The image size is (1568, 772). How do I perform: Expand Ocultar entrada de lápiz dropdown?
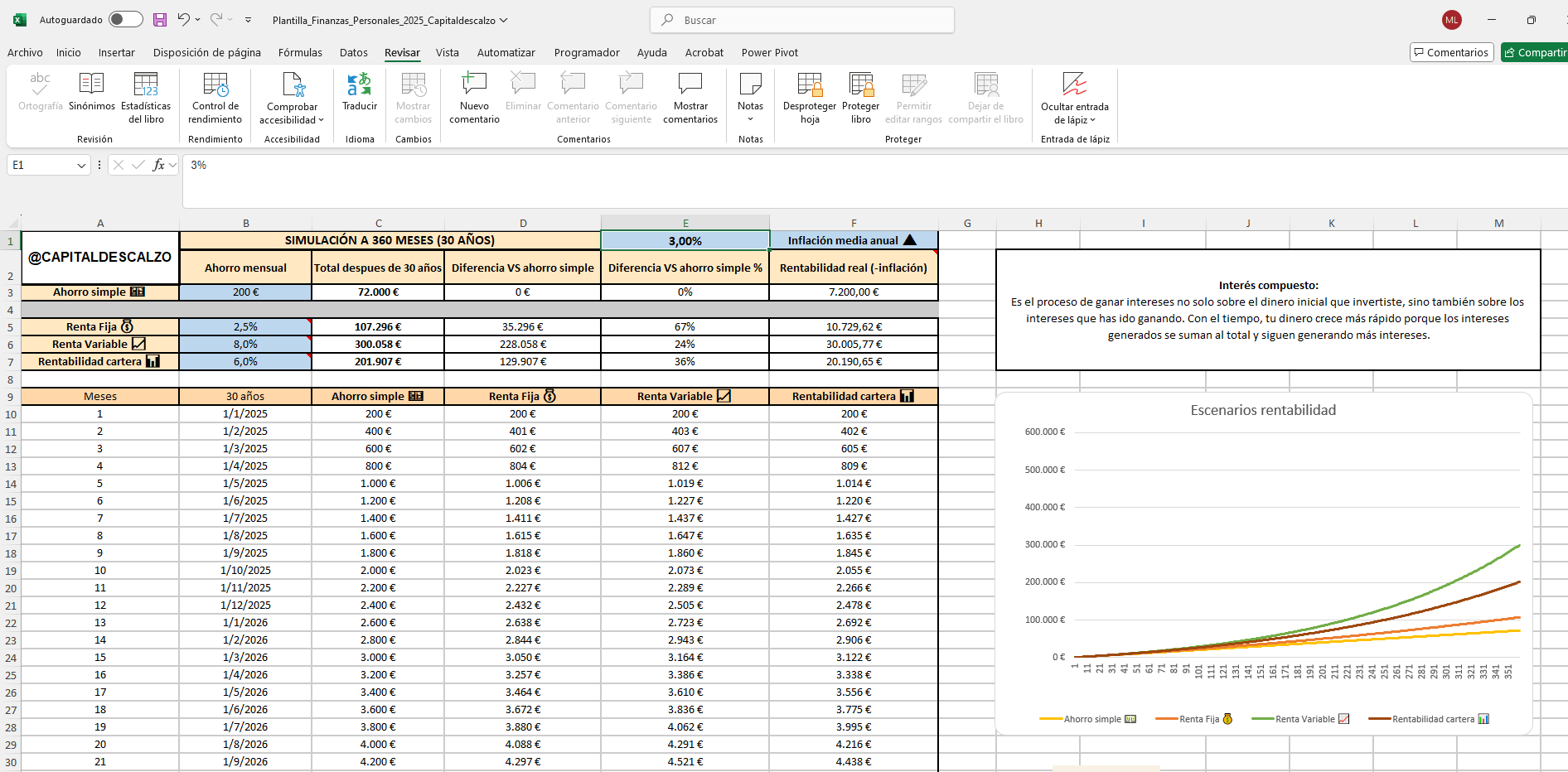(1092, 120)
